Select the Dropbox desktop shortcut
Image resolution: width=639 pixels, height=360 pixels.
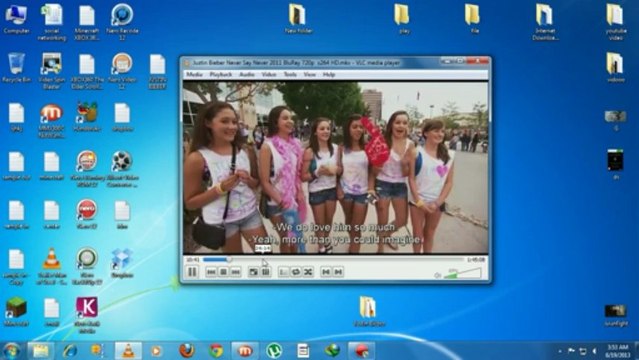(x=122, y=263)
